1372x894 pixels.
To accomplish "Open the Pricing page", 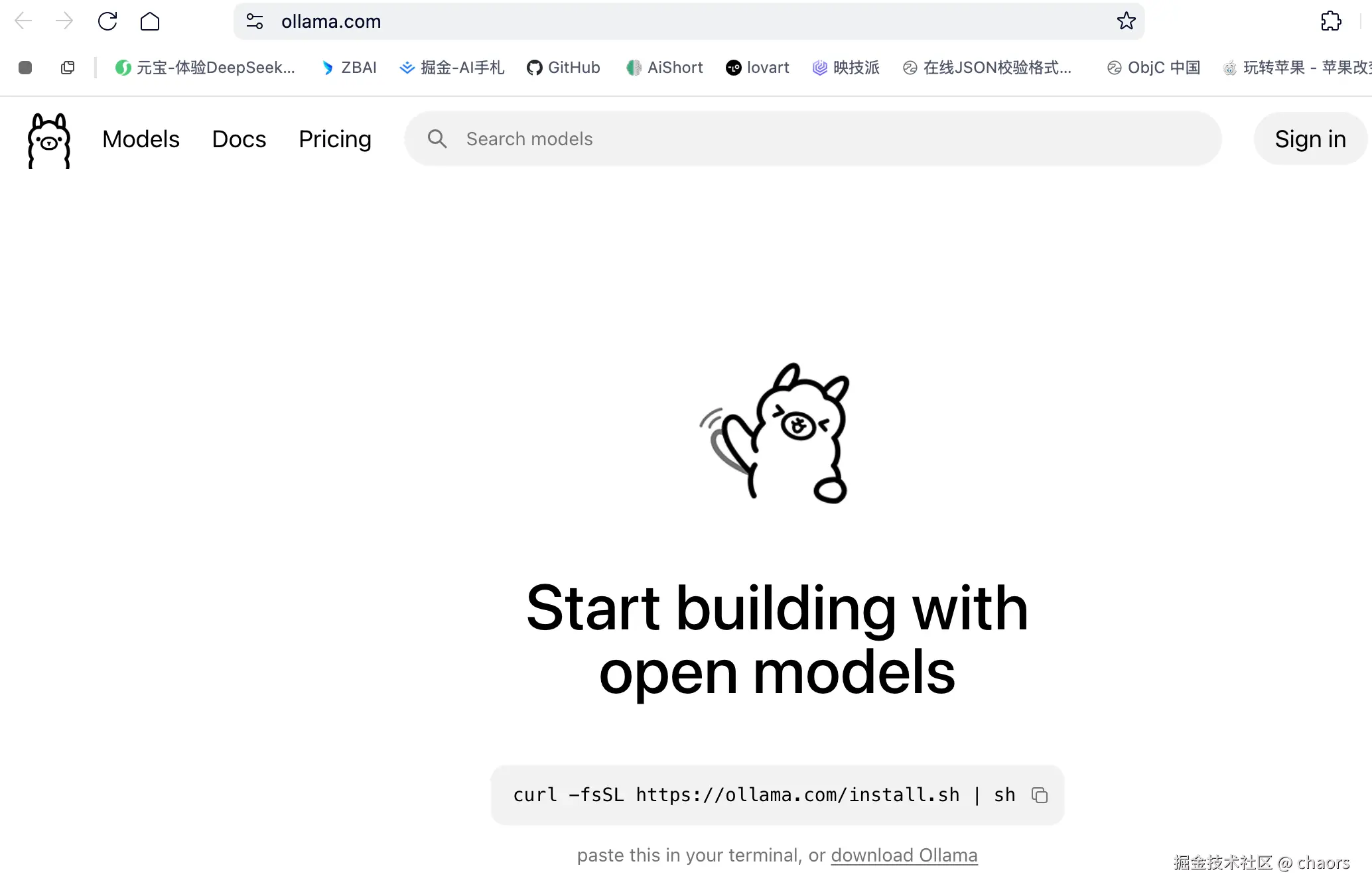I will pyautogui.click(x=334, y=139).
